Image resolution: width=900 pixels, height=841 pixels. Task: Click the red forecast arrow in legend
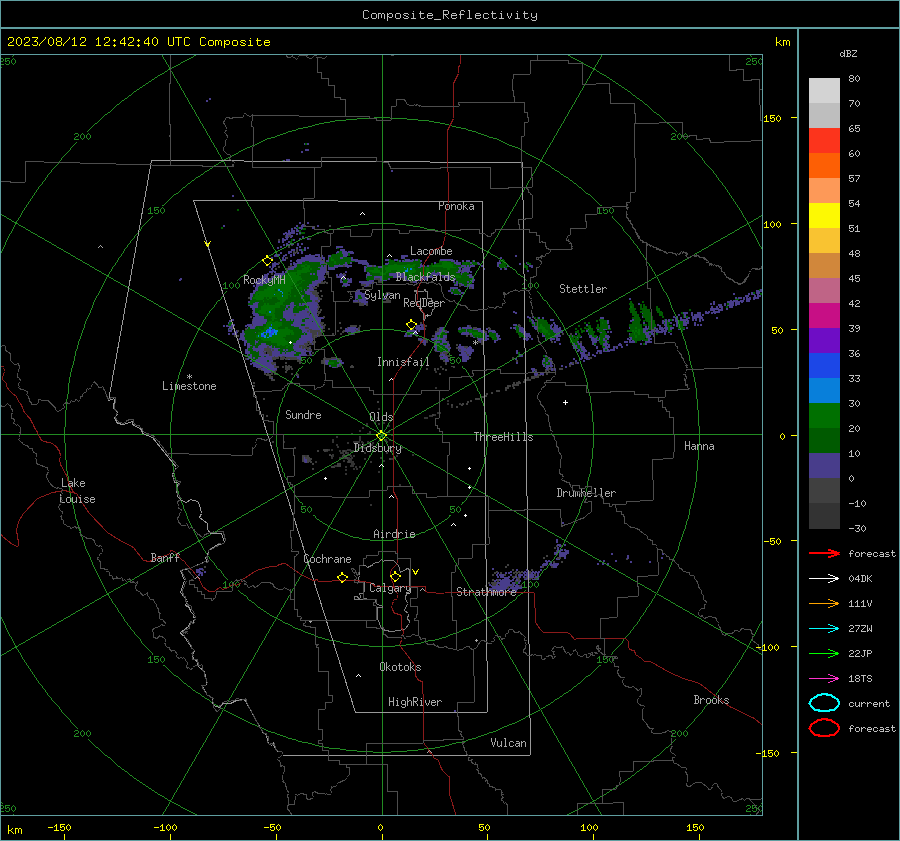tap(824, 553)
